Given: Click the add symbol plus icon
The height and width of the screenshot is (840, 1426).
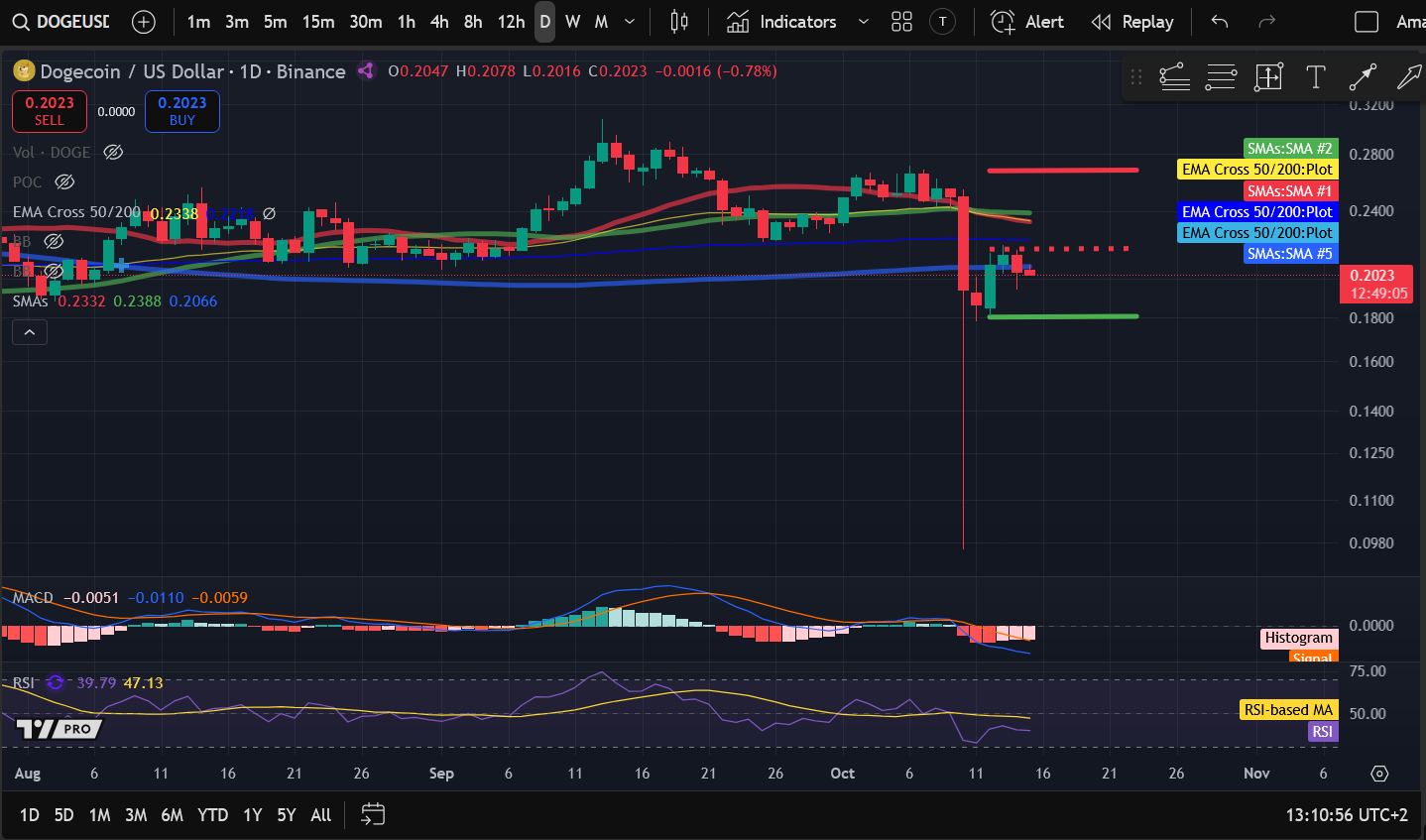Looking at the screenshot, I should [x=144, y=22].
